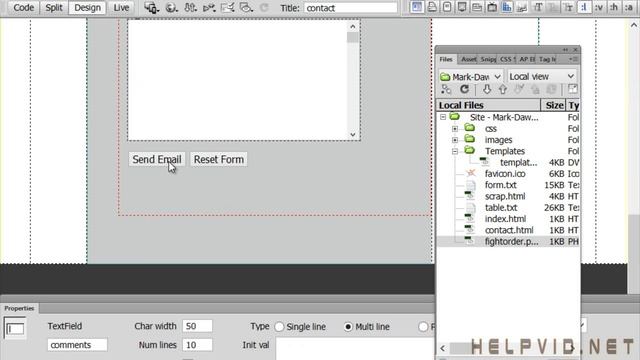Image resolution: width=640 pixels, height=360 pixels.
Task: Click Put files up-arrow icon
Action: point(502,89)
